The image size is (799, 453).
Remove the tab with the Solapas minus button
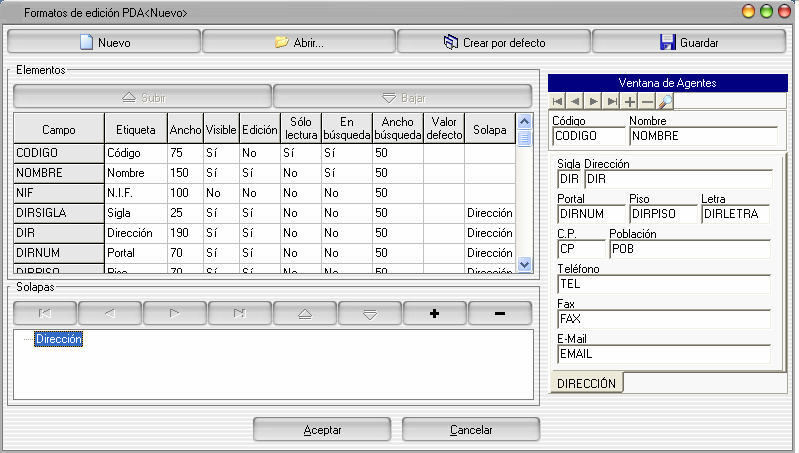499,313
